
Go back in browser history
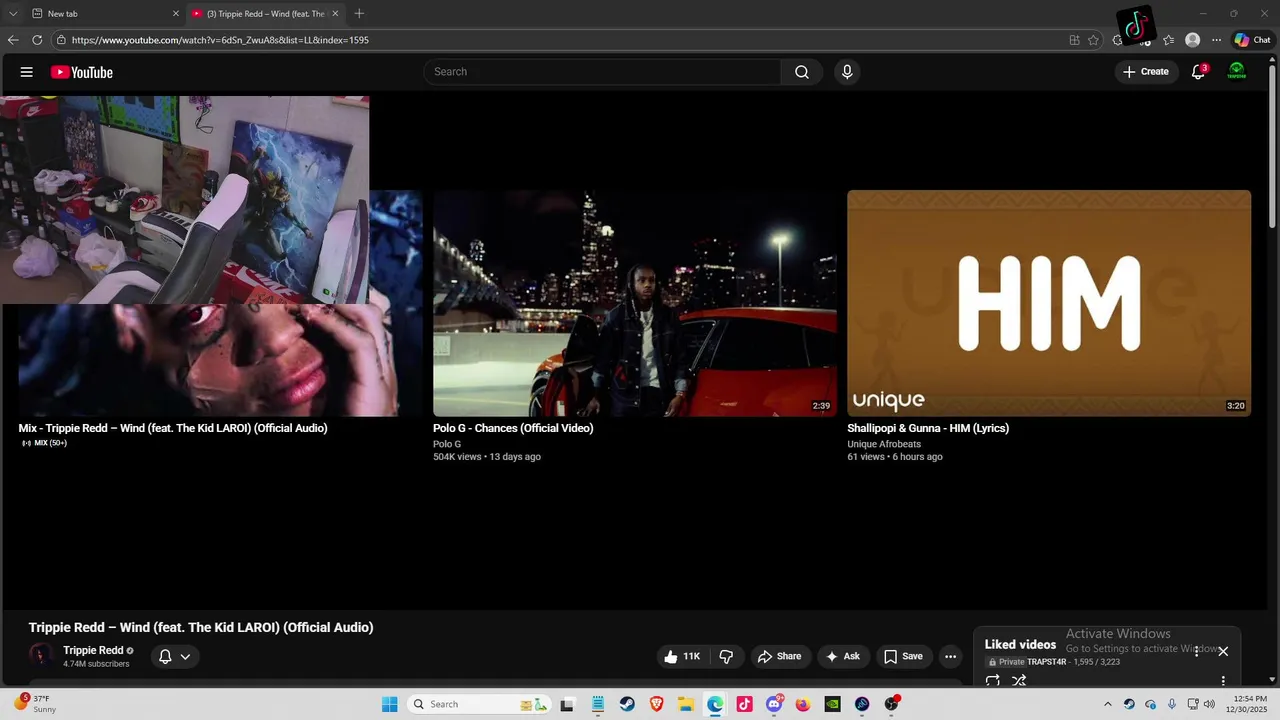(x=13, y=40)
